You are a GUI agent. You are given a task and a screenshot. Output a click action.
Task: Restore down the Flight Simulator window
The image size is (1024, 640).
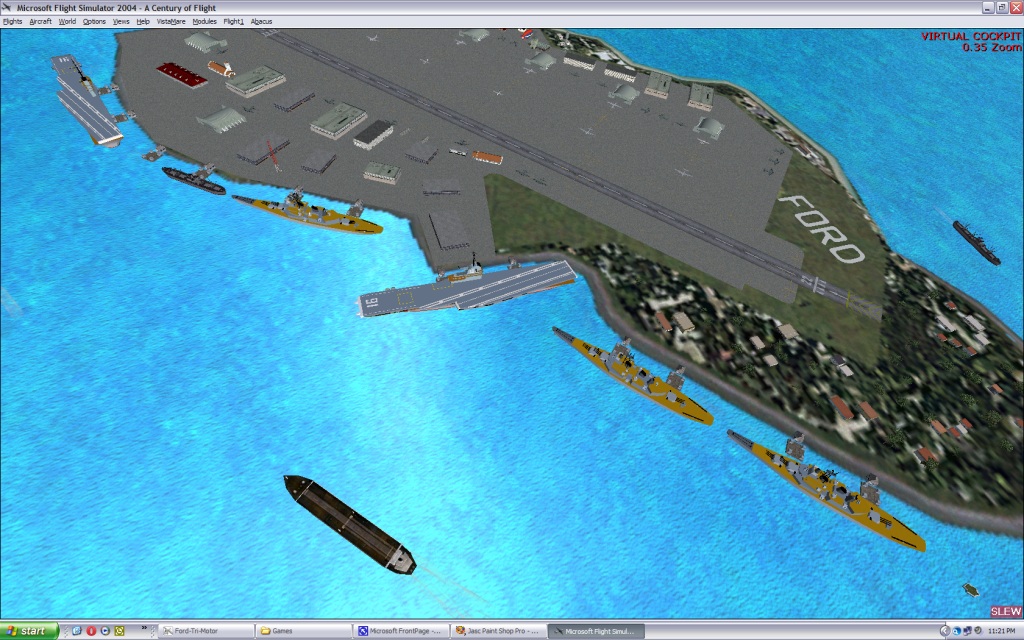(1002, 8)
